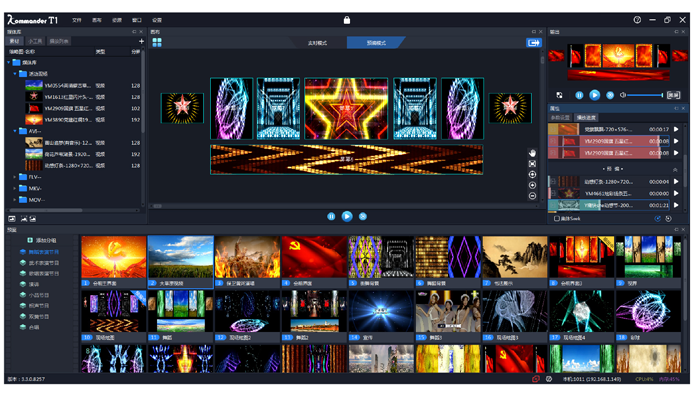Image resolution: width=696 pixels, height=401 pixels.
Task: Click the grid layout icon in canvas panel
Action: 156,42
